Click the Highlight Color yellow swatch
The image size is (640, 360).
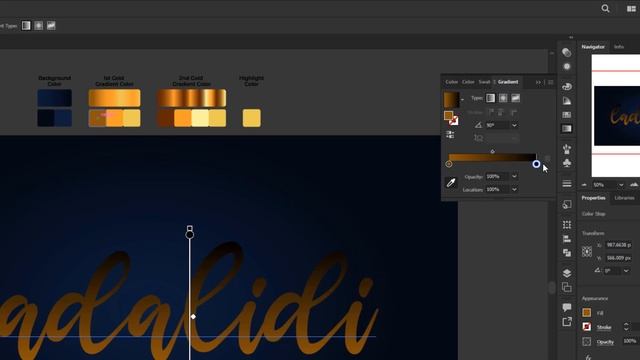251,118
